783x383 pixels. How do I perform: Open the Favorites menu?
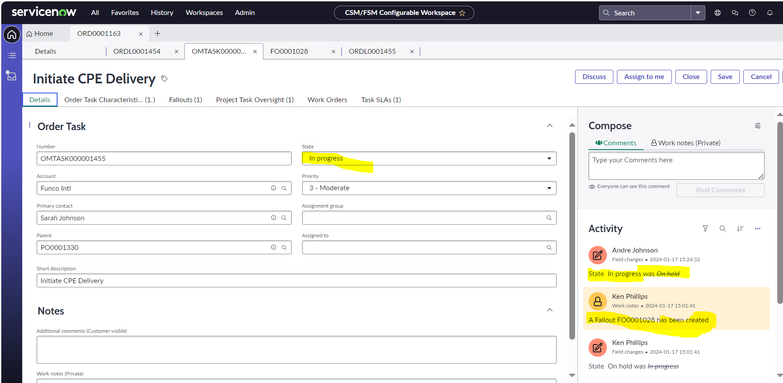pyautogui.click(x=125, y=12)
